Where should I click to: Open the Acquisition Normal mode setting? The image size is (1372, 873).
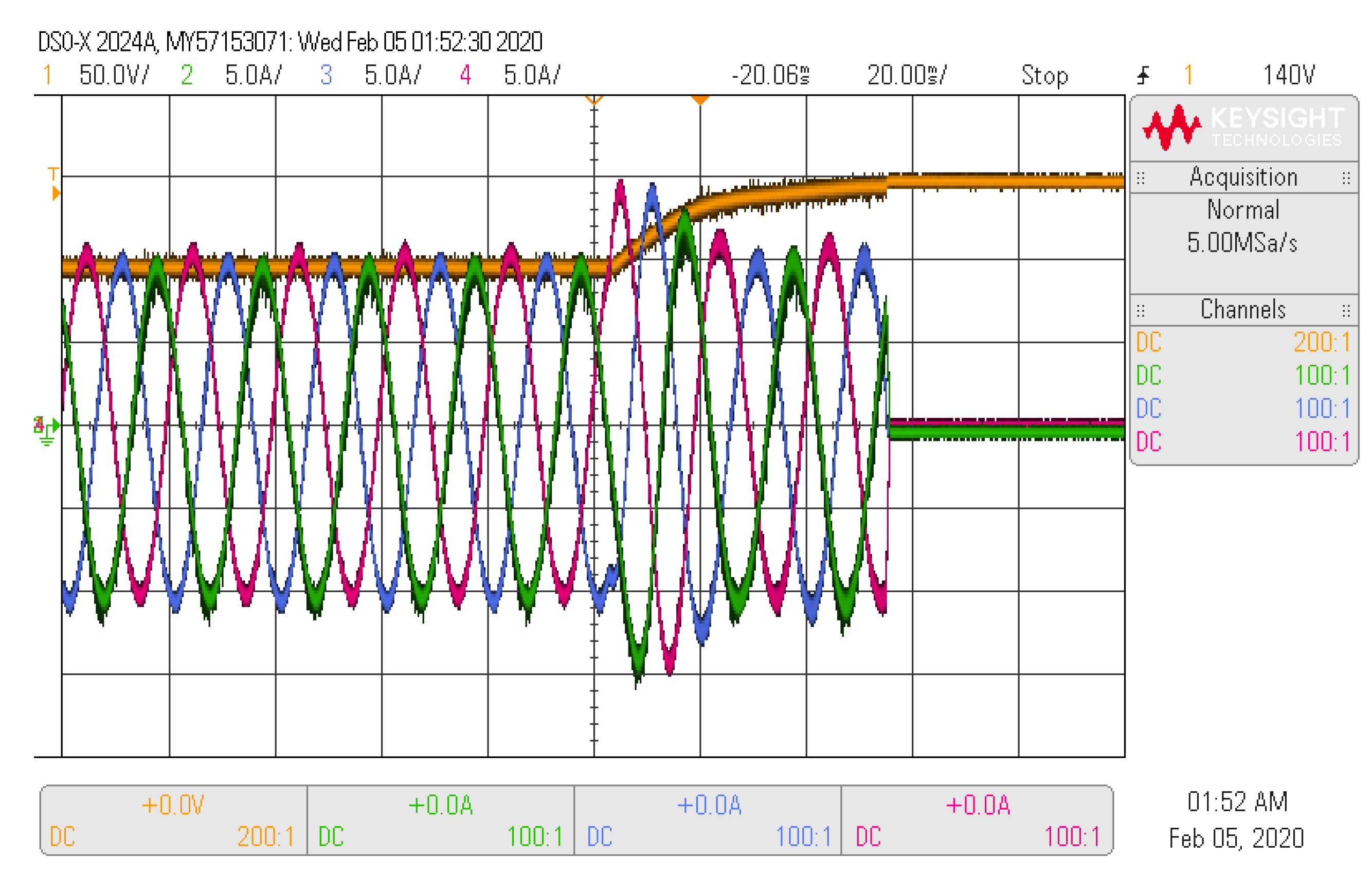[1243, 210]
